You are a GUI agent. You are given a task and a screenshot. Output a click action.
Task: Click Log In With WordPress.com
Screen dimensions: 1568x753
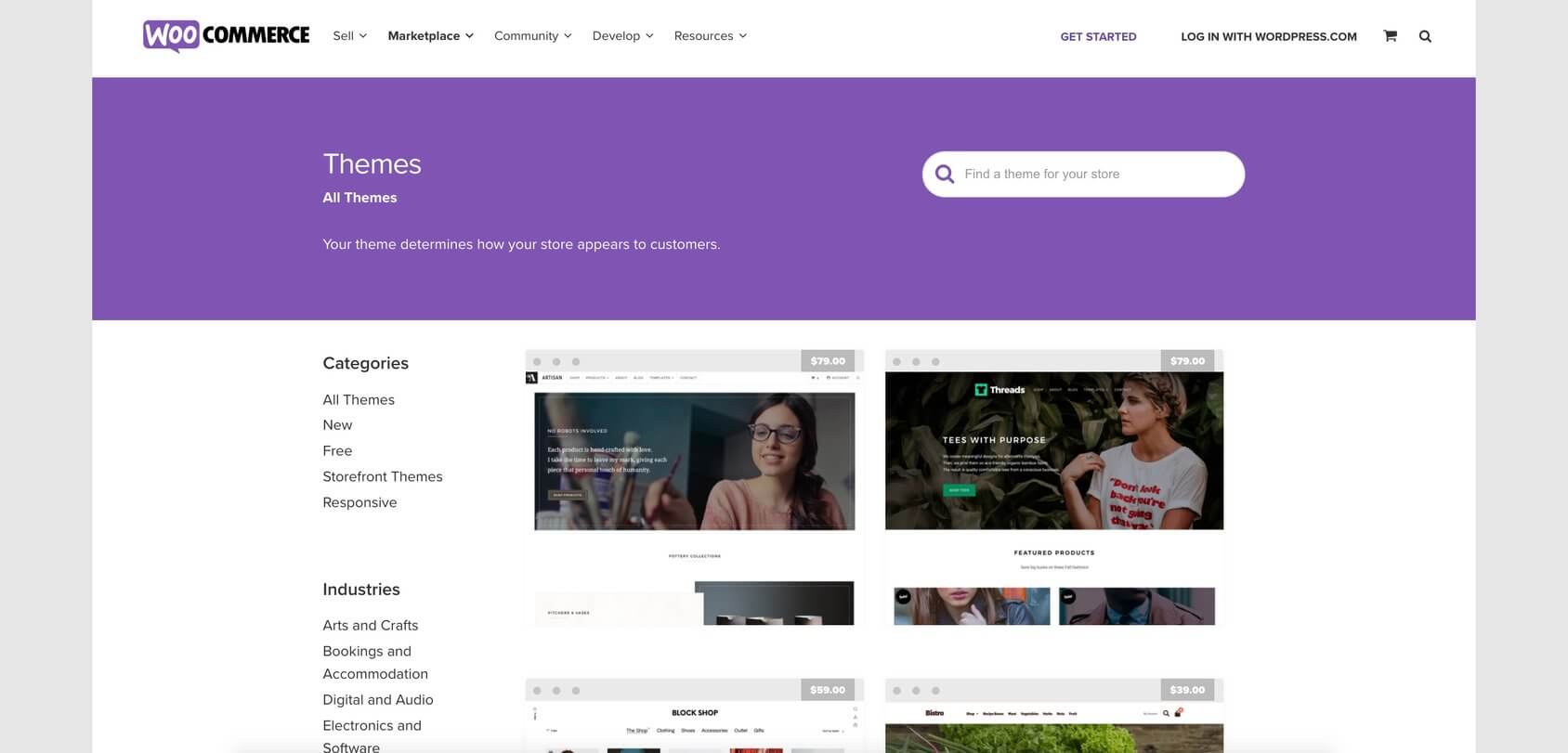point(1268,36)
